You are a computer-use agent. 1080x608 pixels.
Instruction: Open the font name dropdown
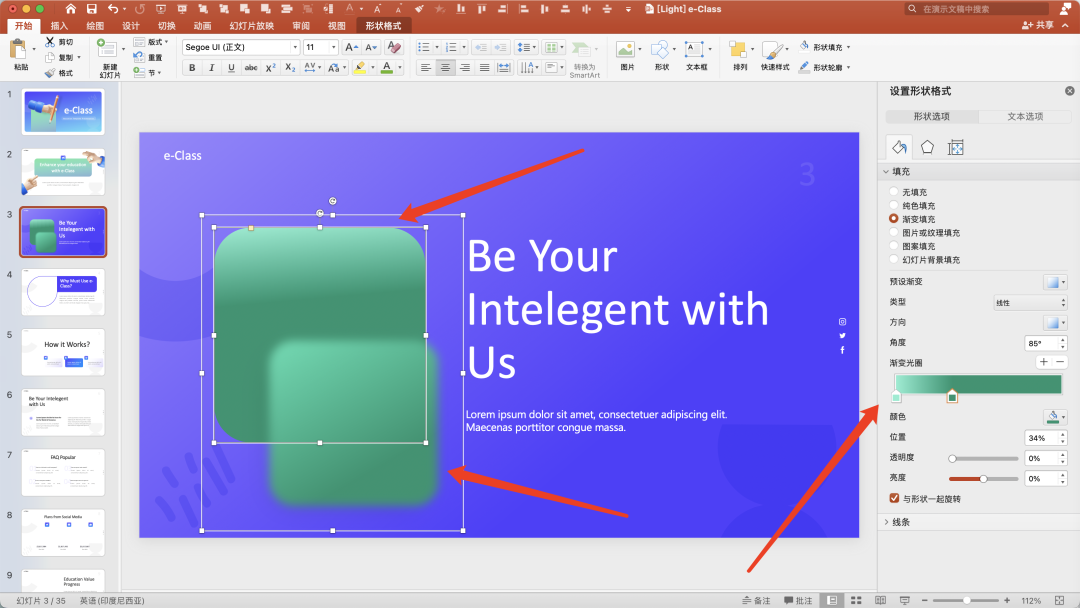[x=295, y=47]
